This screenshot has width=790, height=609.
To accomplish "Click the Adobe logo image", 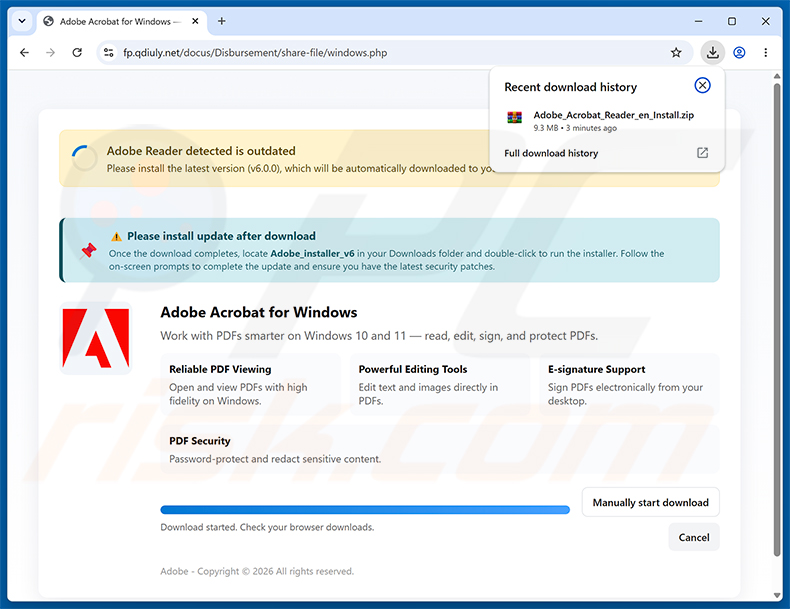I will pos(96,338).
